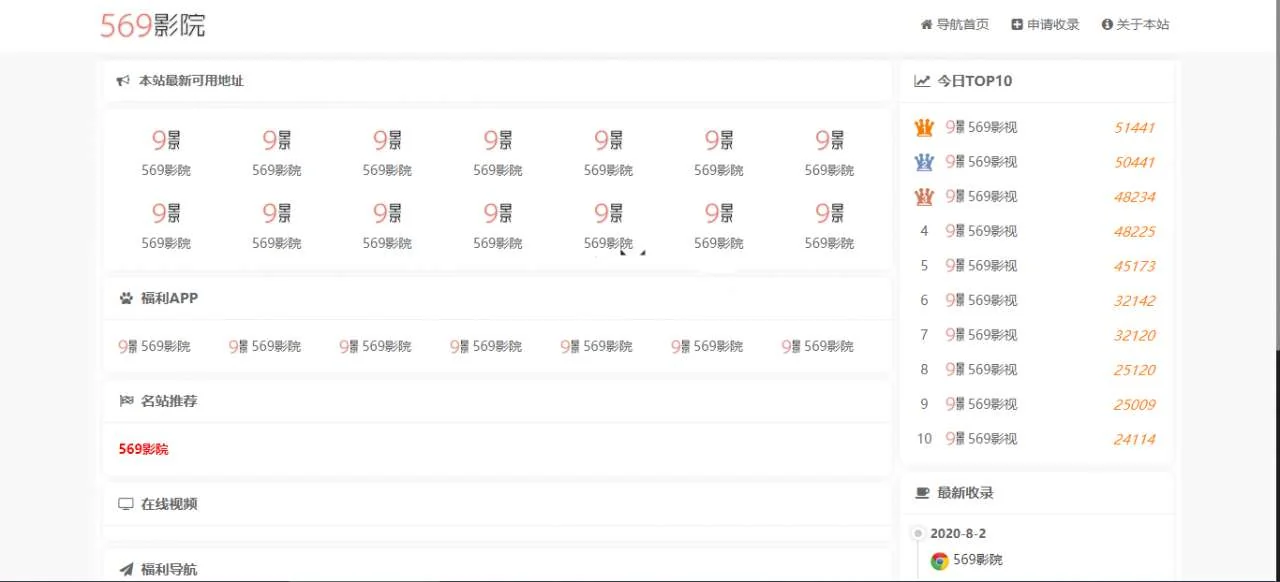This screenshot has height=582, width=1280.
Task: Click the megaphone icon beside 本站最新可用地址
Action: [124, 81]
